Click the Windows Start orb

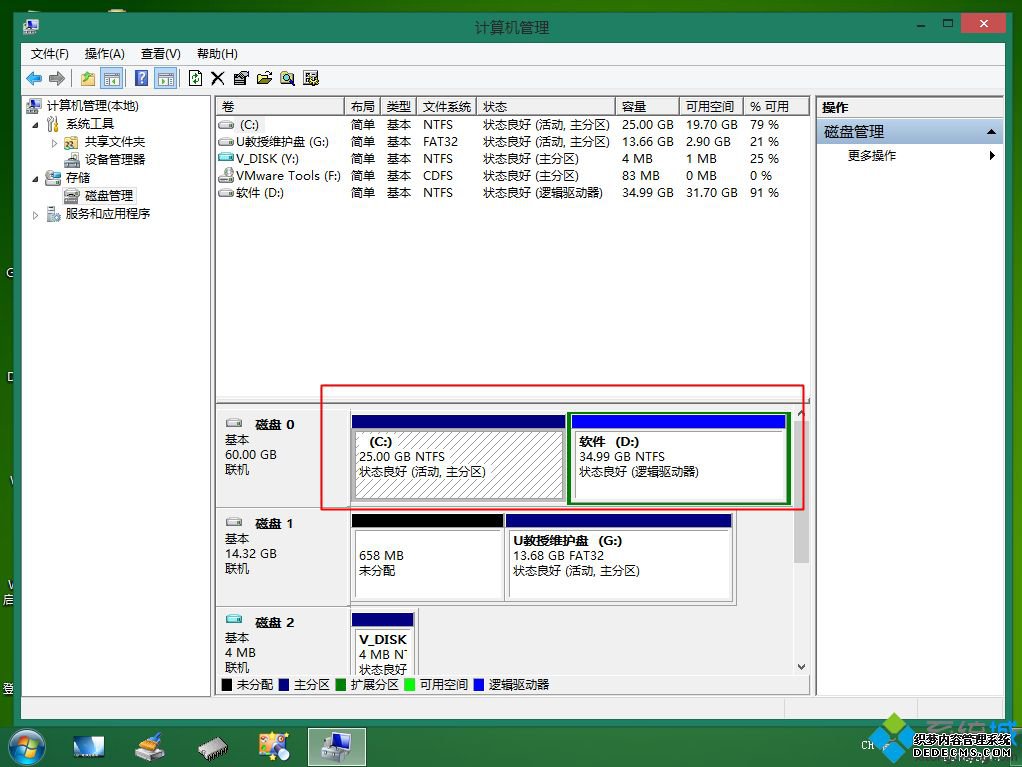point(27,747)
